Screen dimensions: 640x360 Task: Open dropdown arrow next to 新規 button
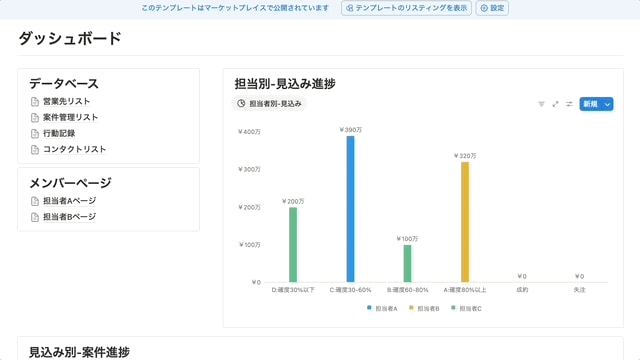[x=608, y=104]
